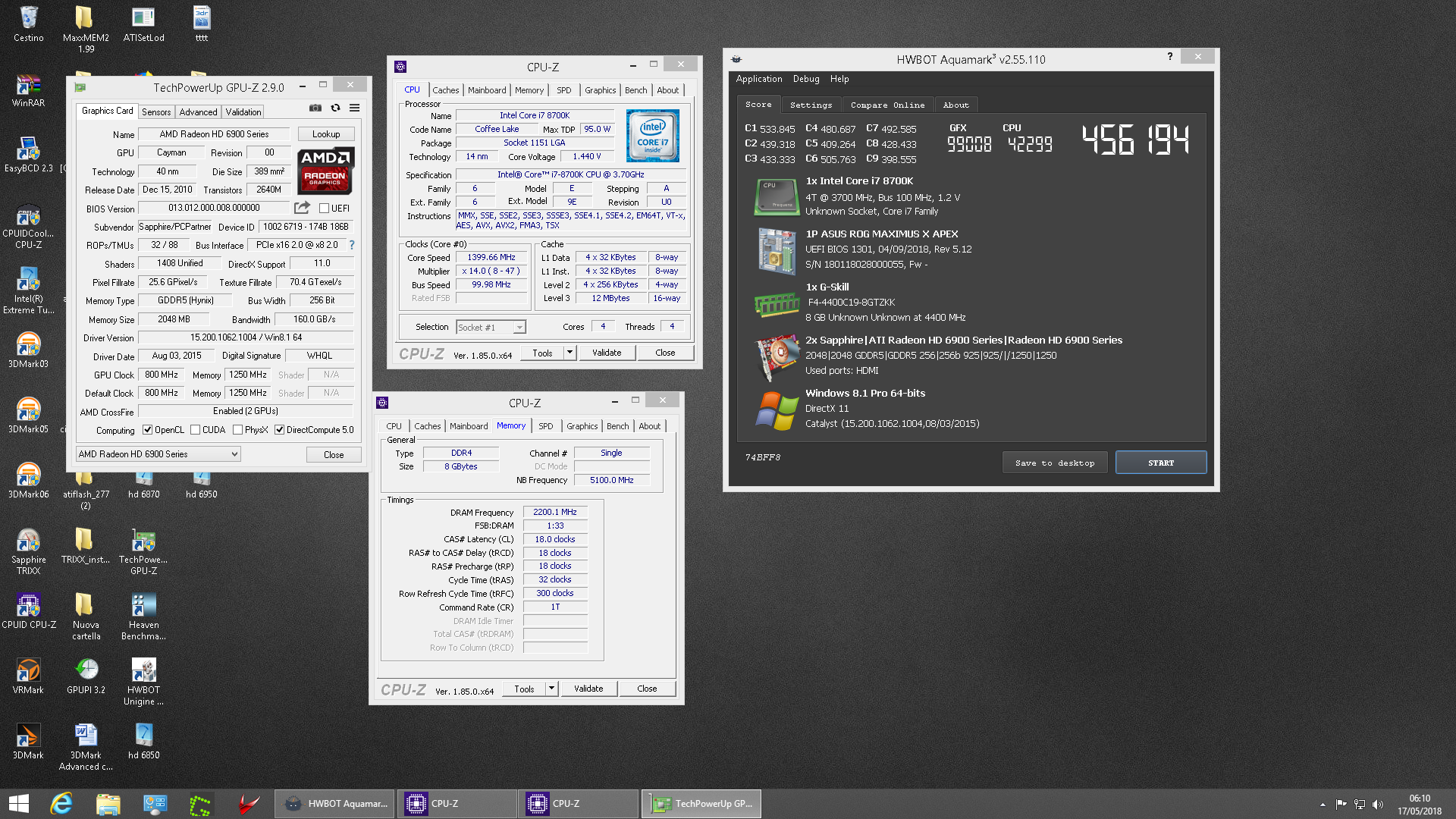
Task: Click Lookup button in GPU-Z
Action: (x=326, y=134)
